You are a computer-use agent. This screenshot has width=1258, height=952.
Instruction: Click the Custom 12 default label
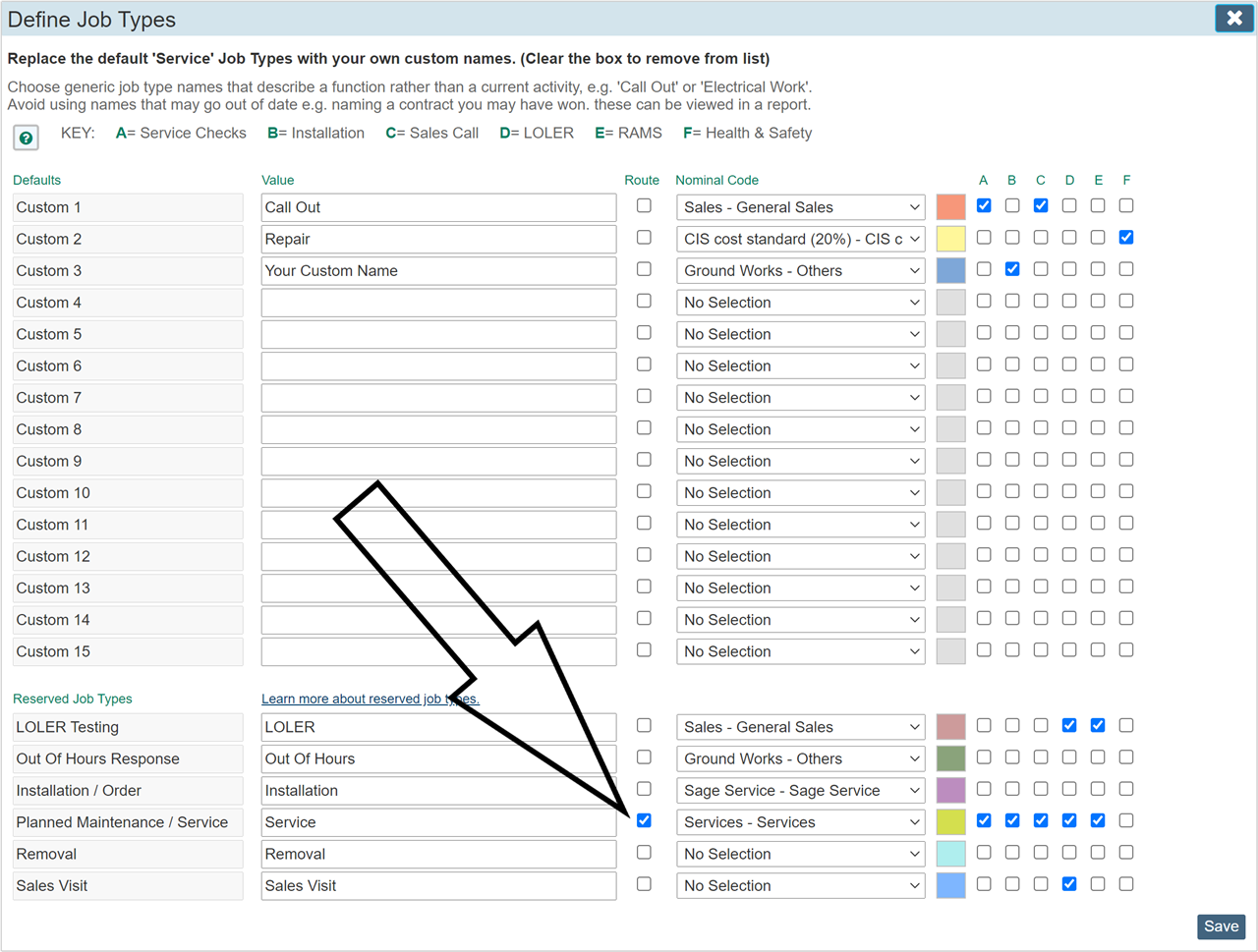click(128, 556)
